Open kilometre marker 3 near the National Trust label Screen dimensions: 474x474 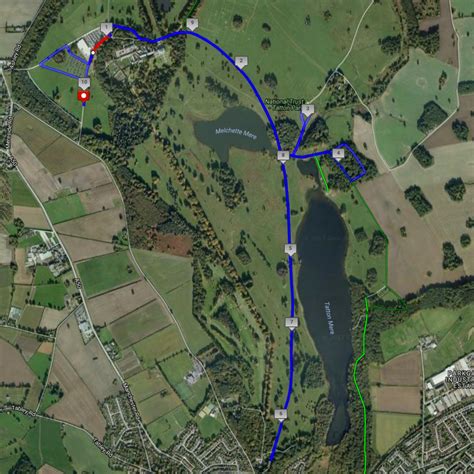(x=307, y=109)
